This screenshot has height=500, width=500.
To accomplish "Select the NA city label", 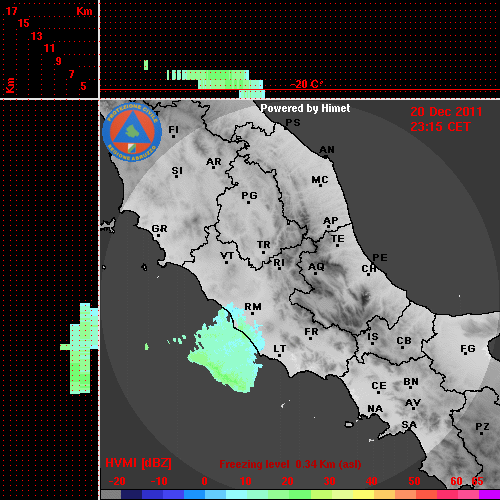I will tap(375, 409).
